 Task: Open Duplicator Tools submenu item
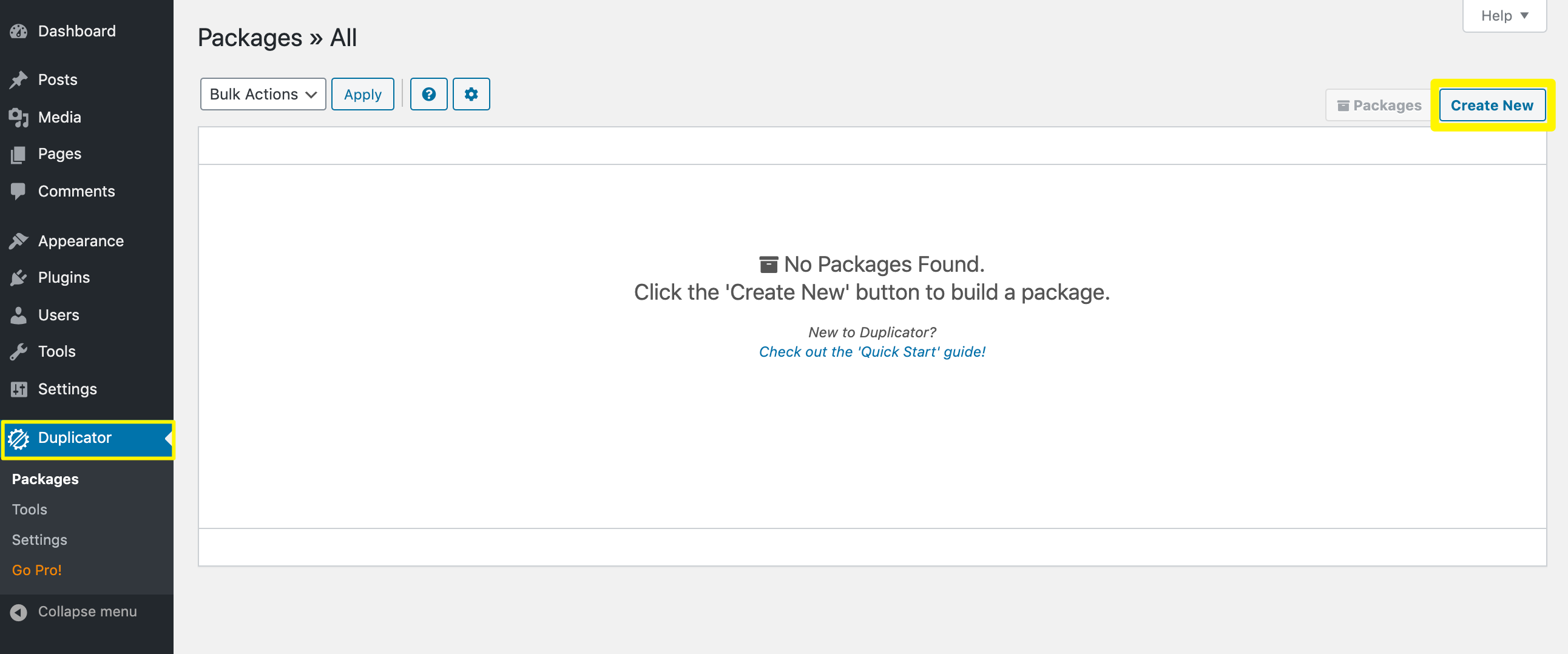coord(30,509)
